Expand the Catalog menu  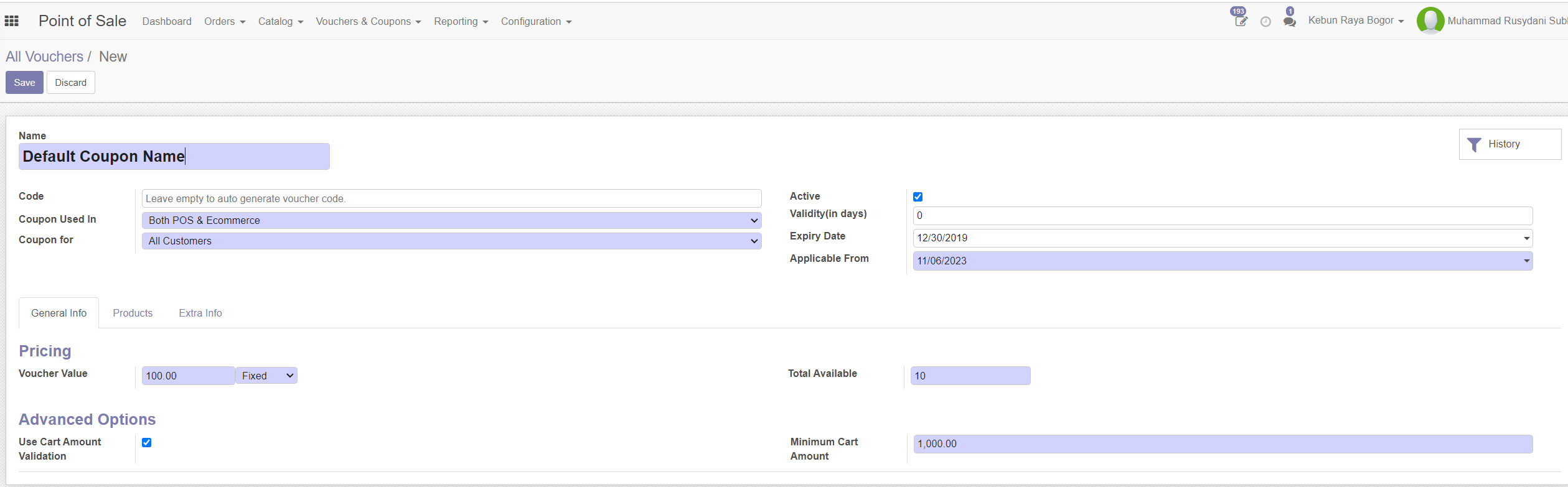coord(281,22)
